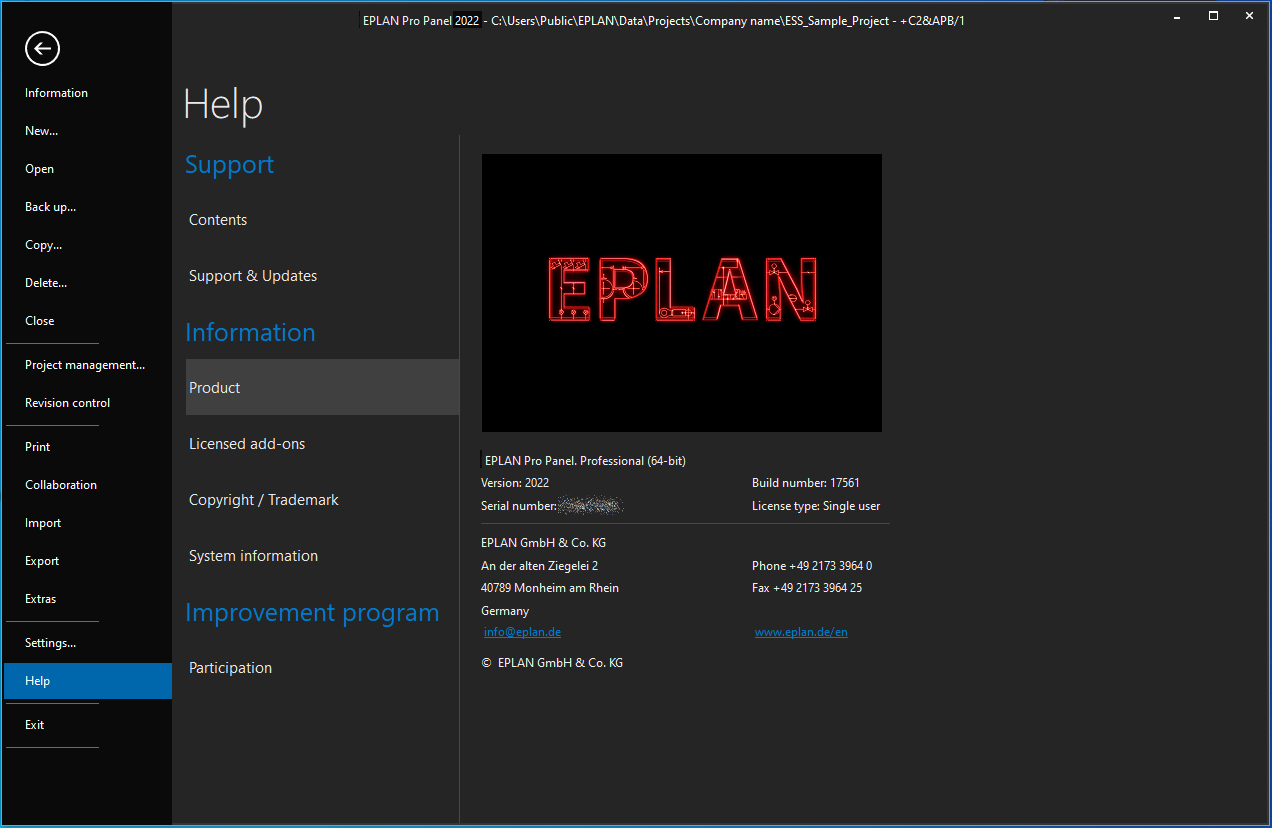Select Open in the left sidebar
This screenshot has width=1272, height=828.
[x=40, y=169]
